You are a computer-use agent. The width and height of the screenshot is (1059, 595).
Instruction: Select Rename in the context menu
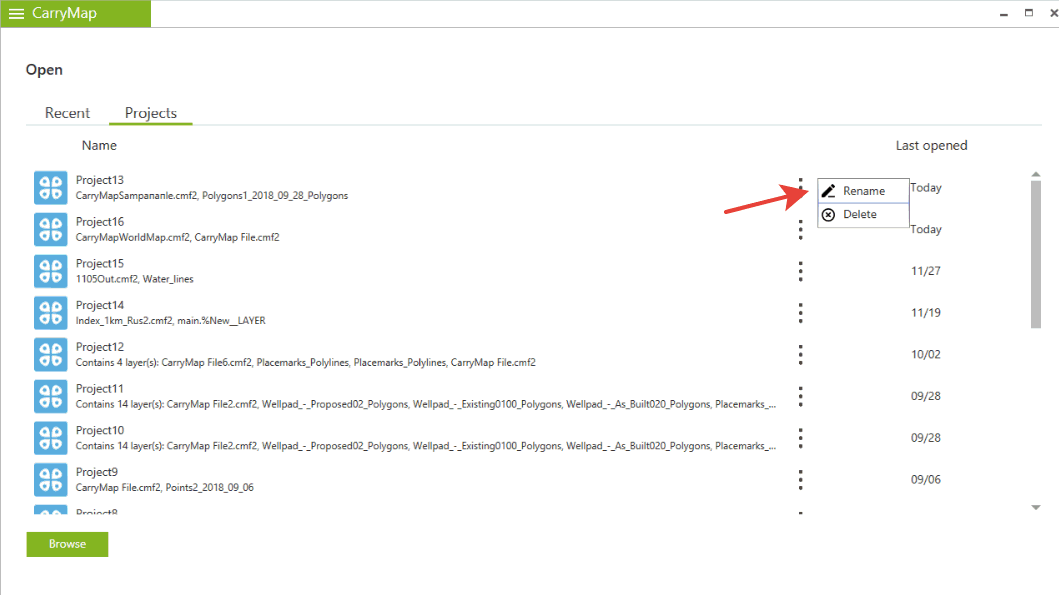(x=863, y=191)
